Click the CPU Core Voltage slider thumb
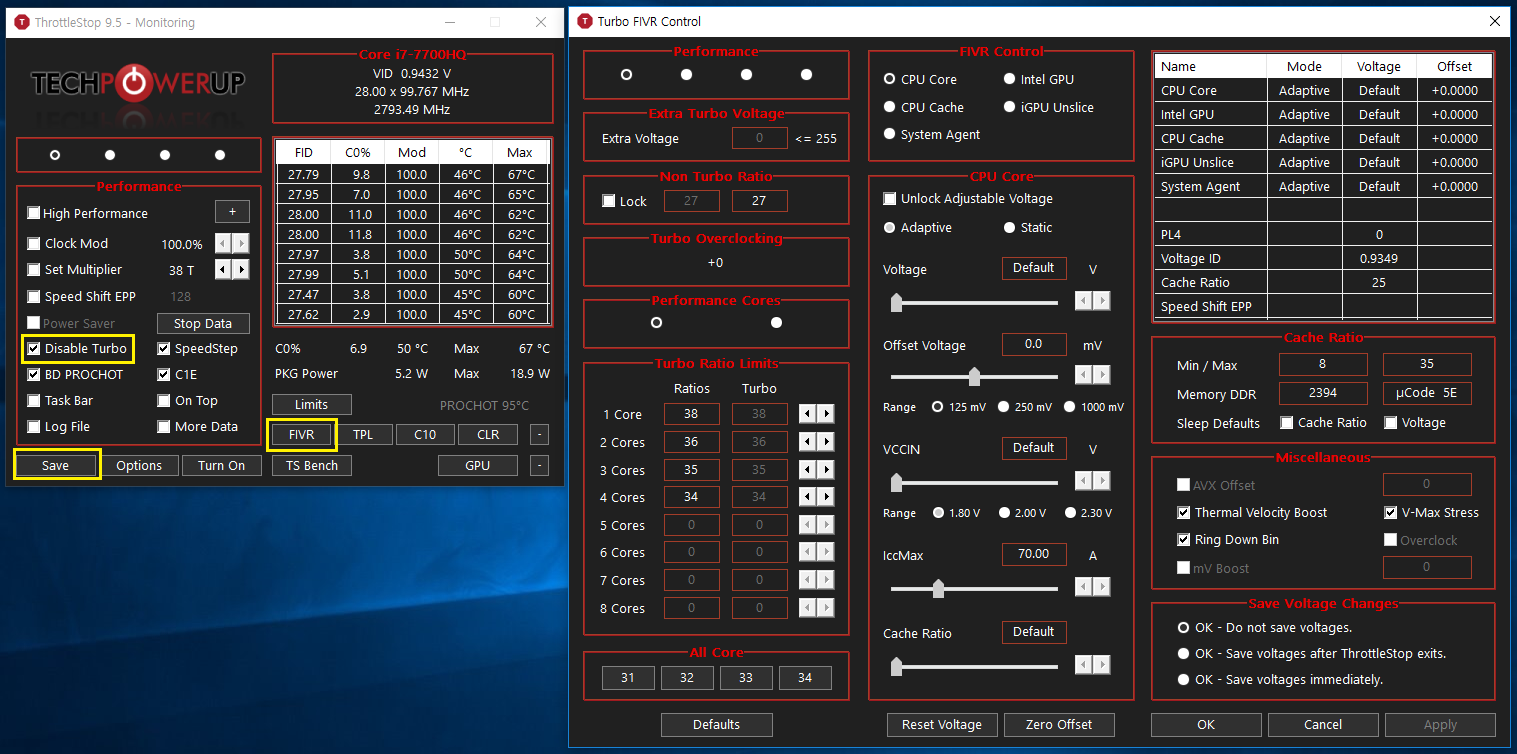1517x754 pixels. (896, 302)
